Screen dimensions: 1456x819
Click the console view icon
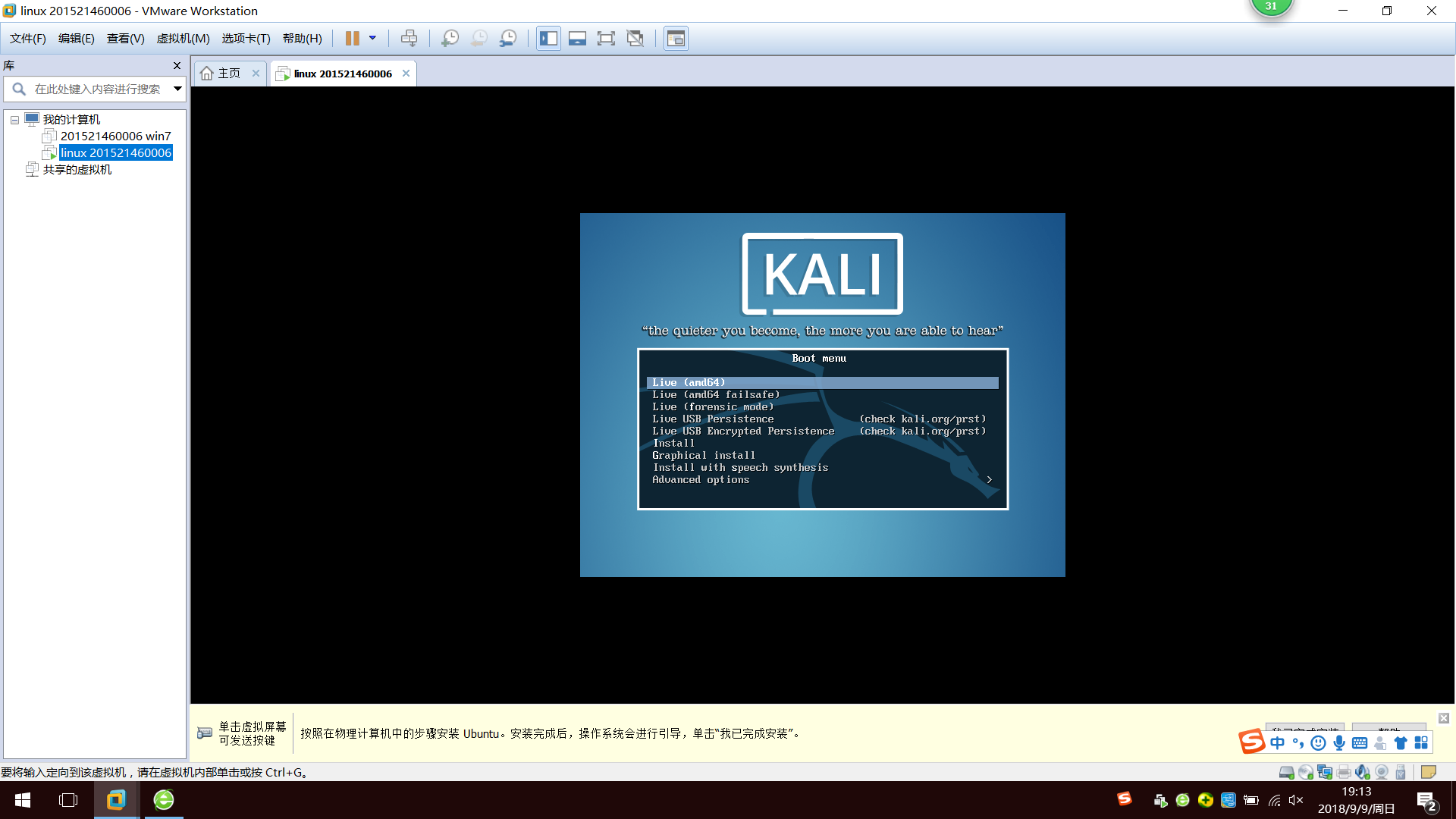pyautogui.click(x=676, y=38)
